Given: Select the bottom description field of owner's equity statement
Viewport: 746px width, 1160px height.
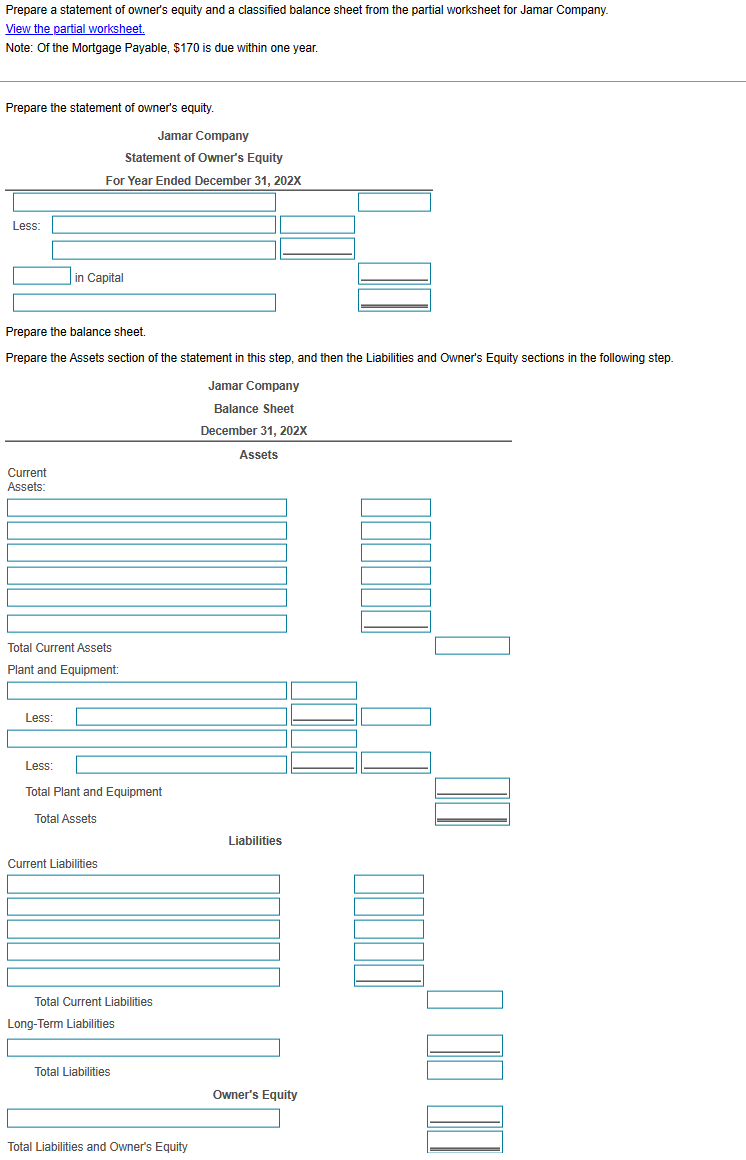Looking at the screenshot, I should (143, 302).
